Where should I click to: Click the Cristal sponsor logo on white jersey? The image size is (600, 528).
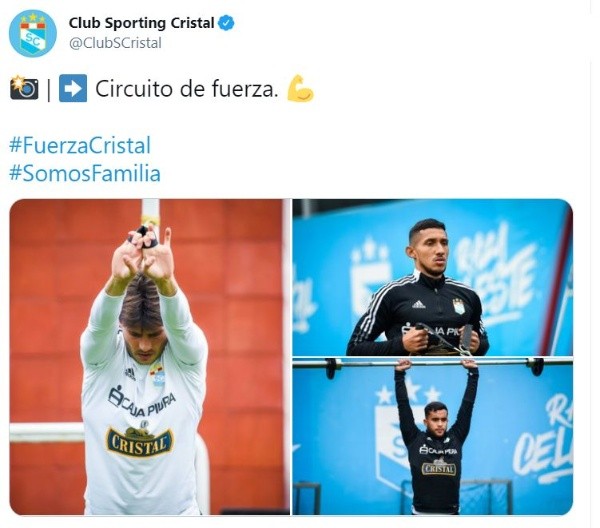[140, 442]
